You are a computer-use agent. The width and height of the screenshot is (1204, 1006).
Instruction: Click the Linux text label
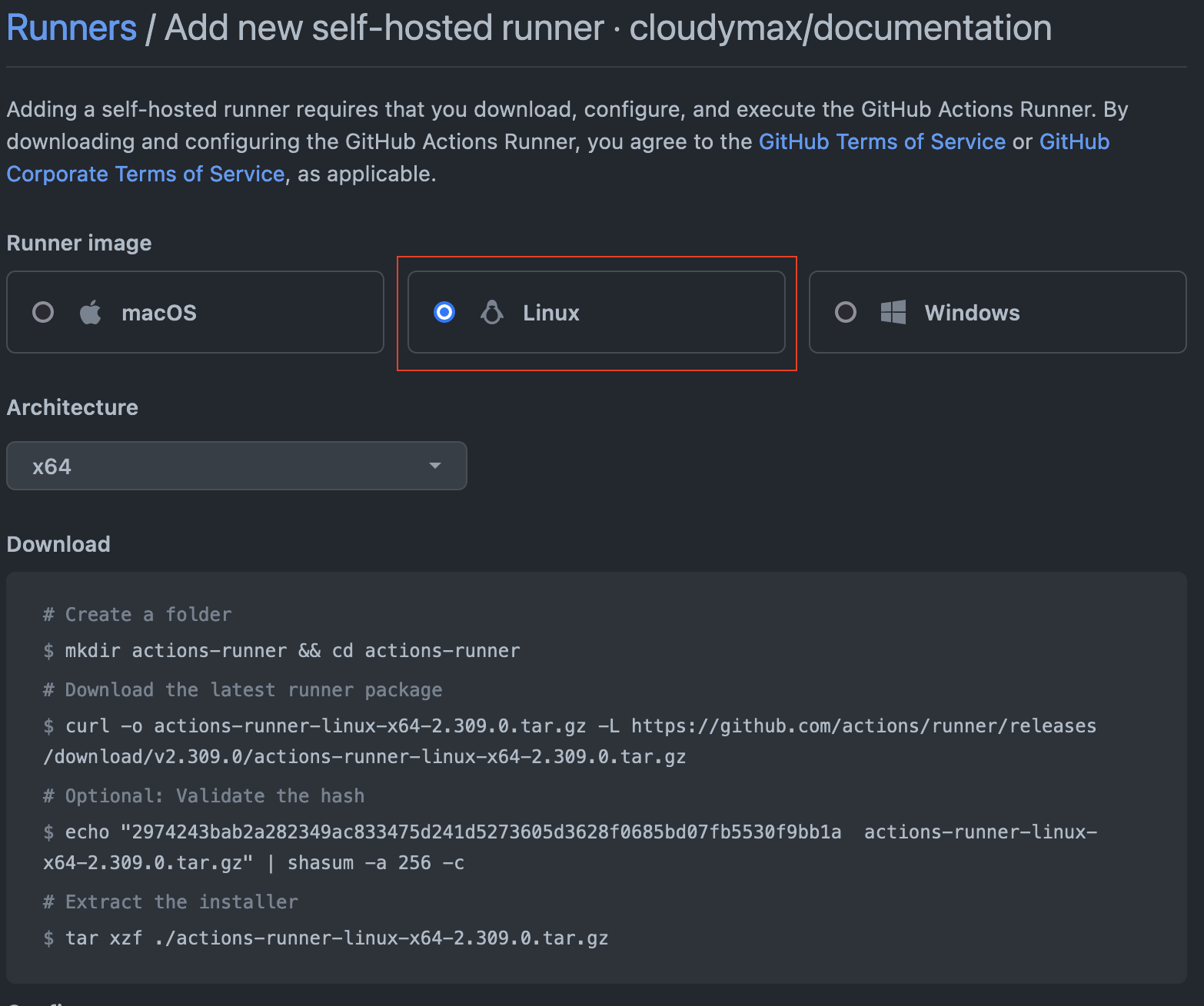(x=551, y=313)
